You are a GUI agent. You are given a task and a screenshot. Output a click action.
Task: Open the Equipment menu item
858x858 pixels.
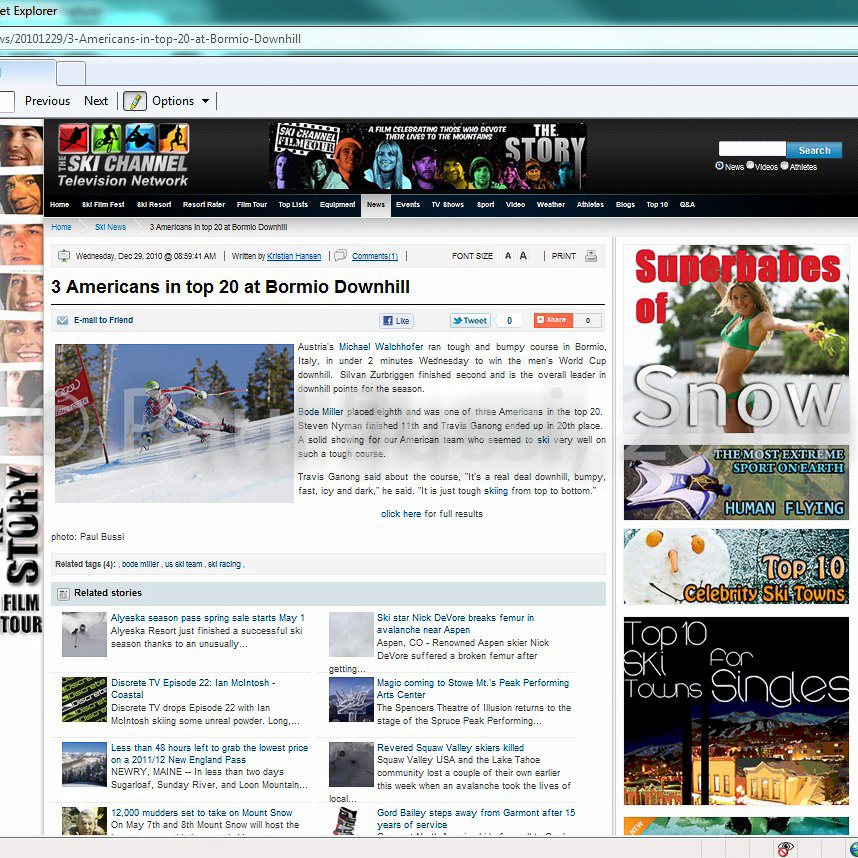[x=338, y=205]
